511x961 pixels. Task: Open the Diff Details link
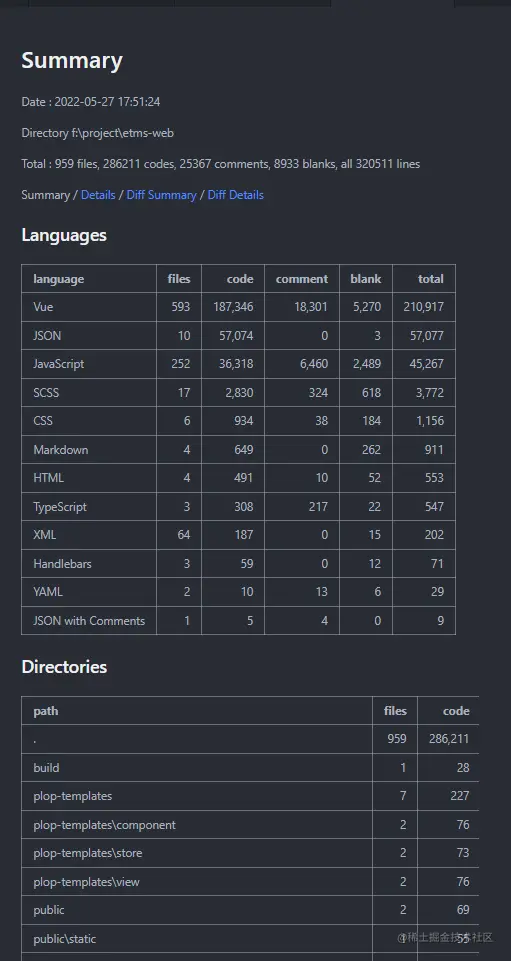[x=235, y=195]
